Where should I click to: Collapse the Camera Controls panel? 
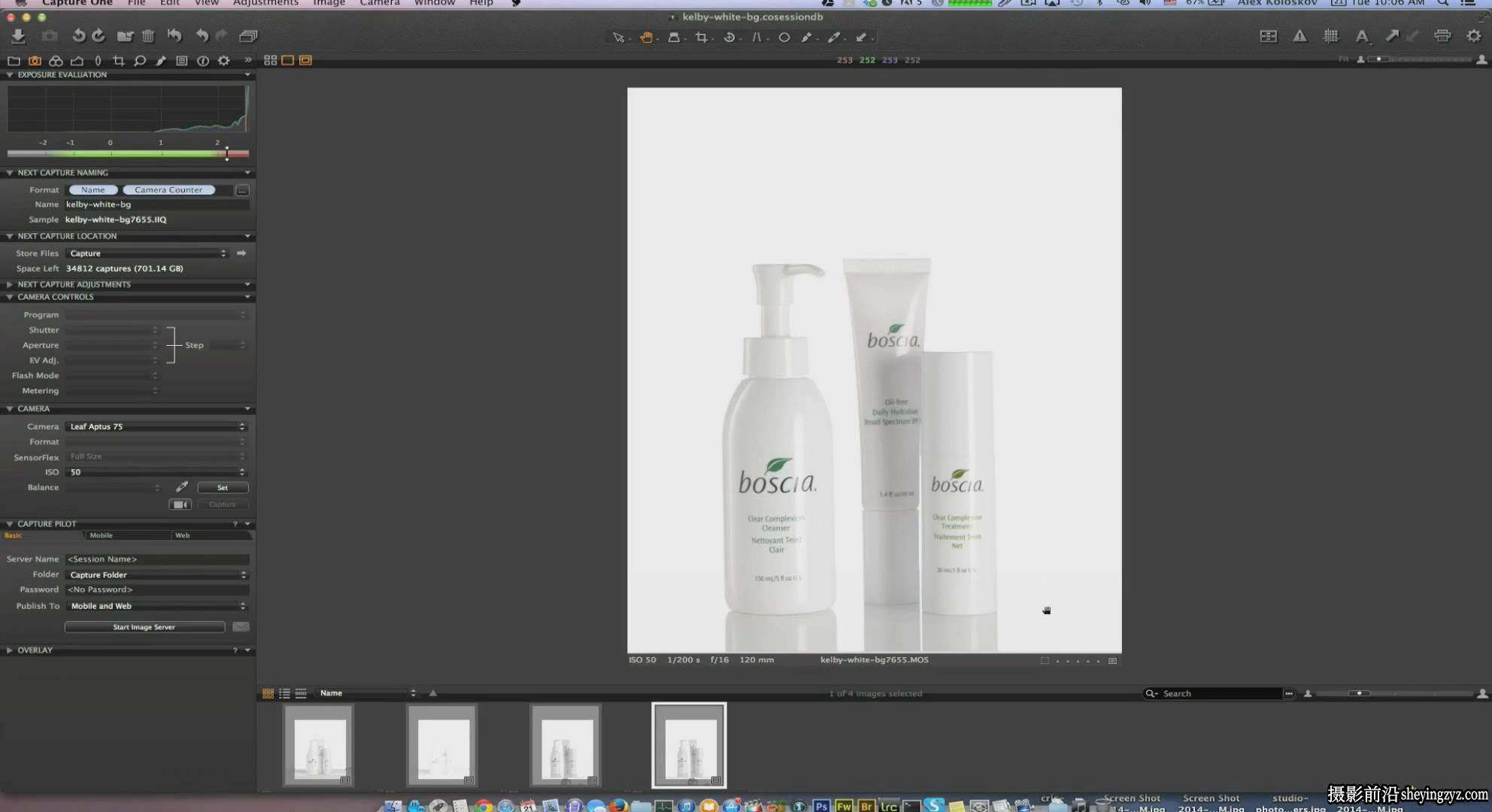coord(10,298)
